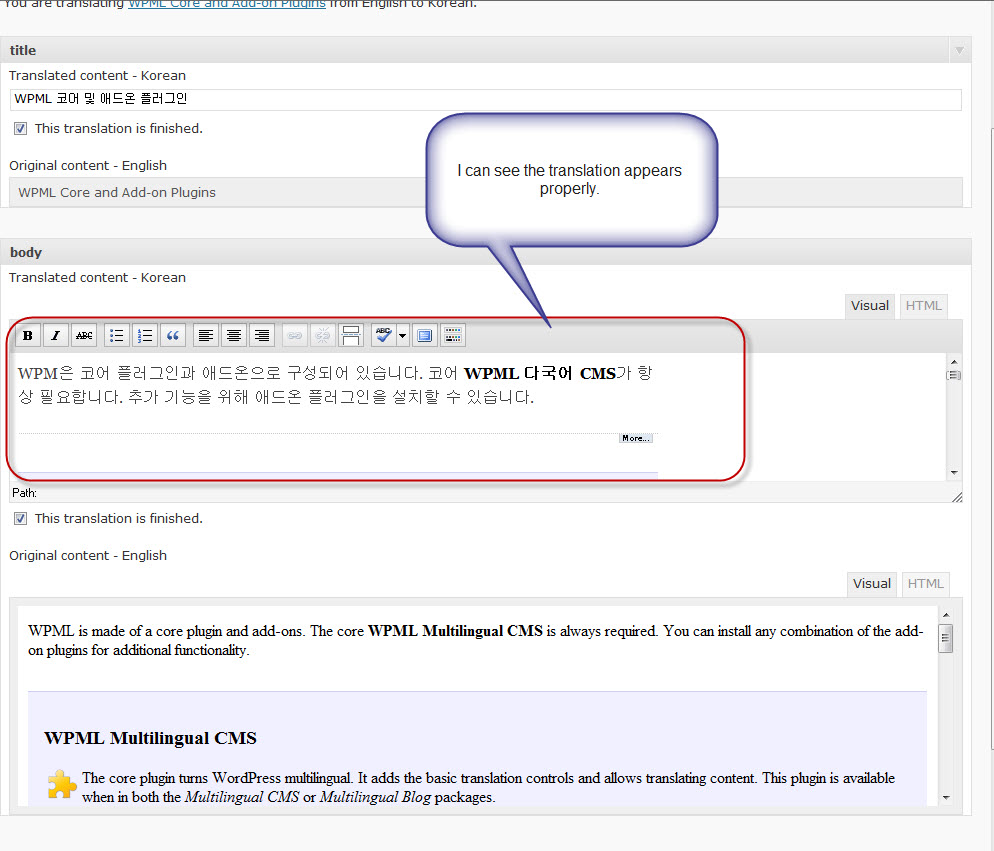Click the Korean title translation input field
This screenshot has width=994, height=851.
(486, 100)
